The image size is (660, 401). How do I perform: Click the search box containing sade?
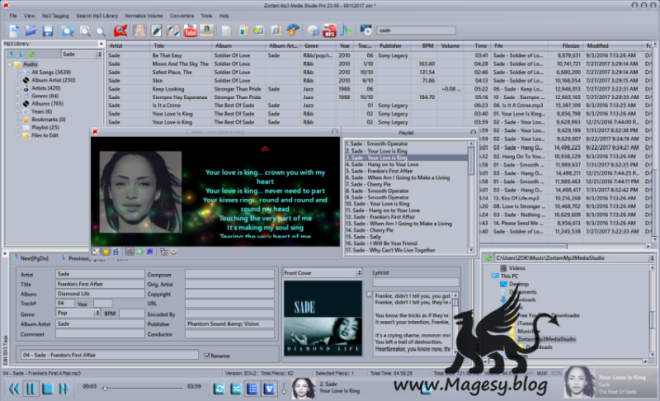pyautogui.click(x=415, y=30)
